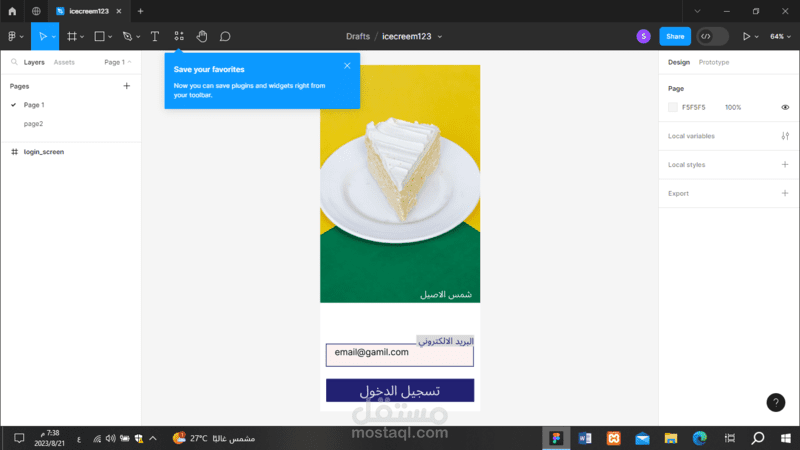800x450 pixels.
Task: Add a local style with plus
Action: (x=785, y=165)
